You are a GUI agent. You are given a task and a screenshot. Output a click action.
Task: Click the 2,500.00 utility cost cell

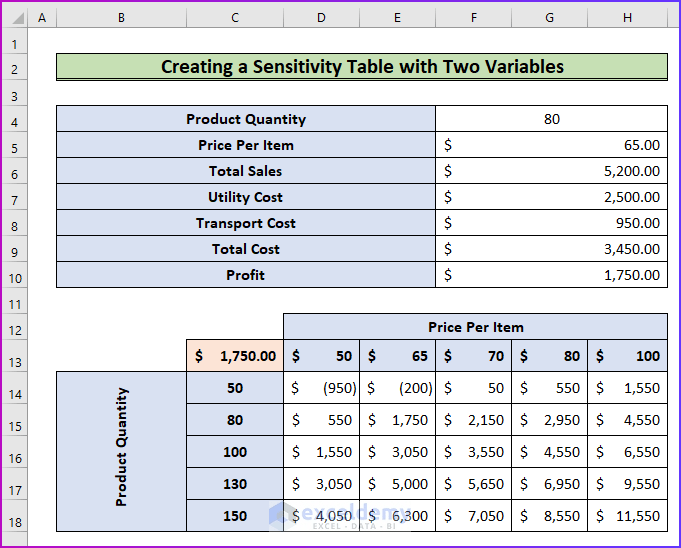click(x=552, y=197)
